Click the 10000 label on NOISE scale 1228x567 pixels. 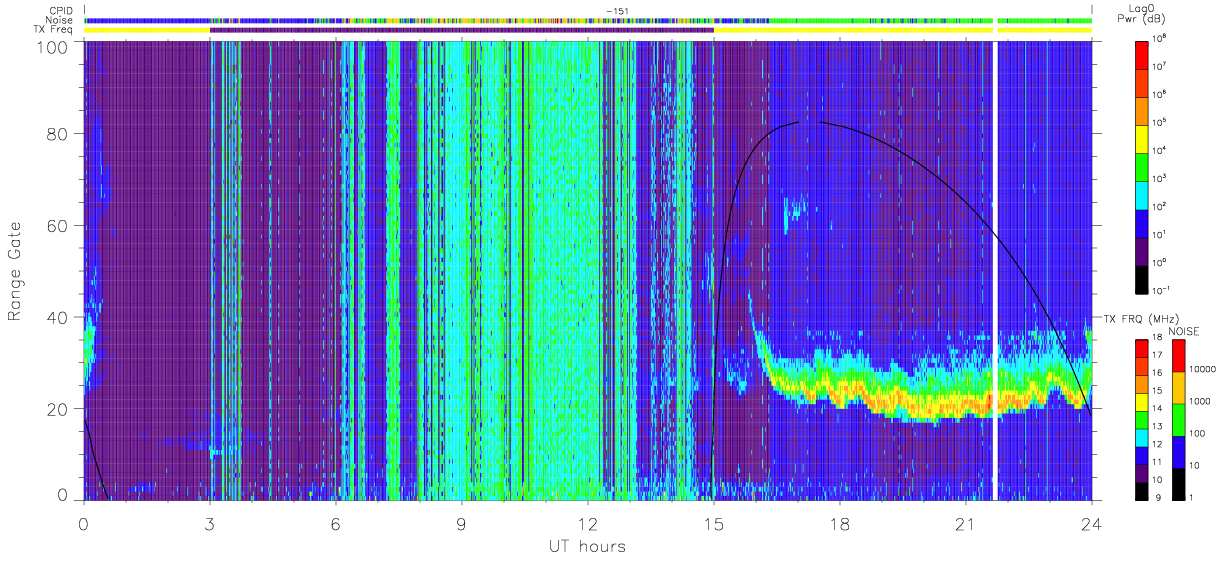1202,370
